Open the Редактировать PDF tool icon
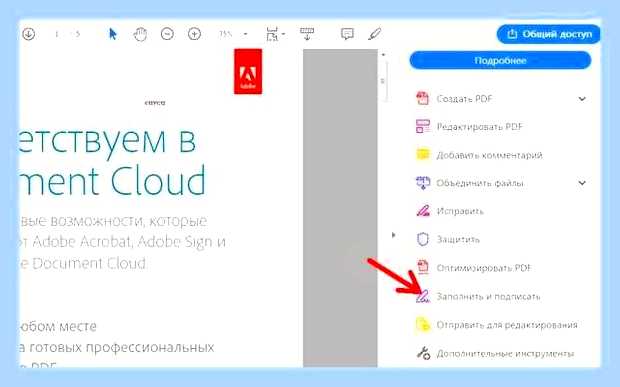 pyautogui.click(x=423, y=126)
